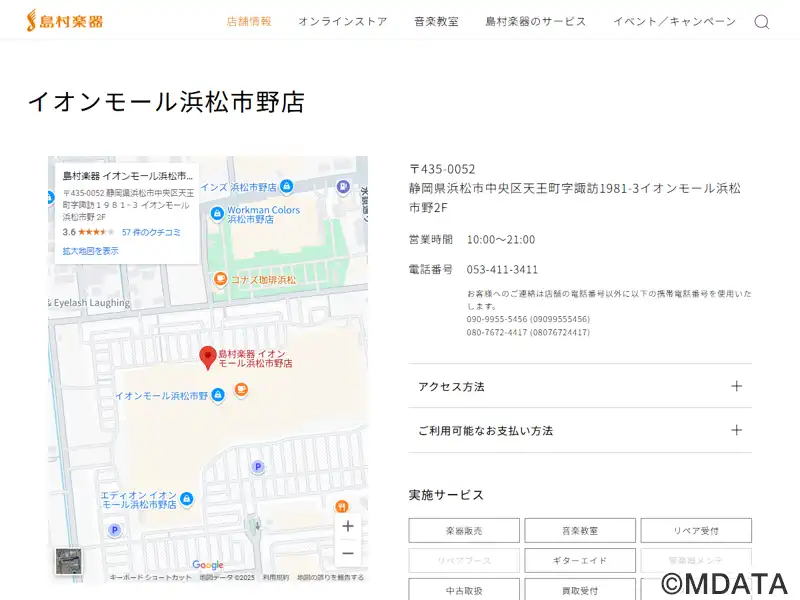
Task: Click the business hours 10:00〜21:00
Action: [501, 240]
